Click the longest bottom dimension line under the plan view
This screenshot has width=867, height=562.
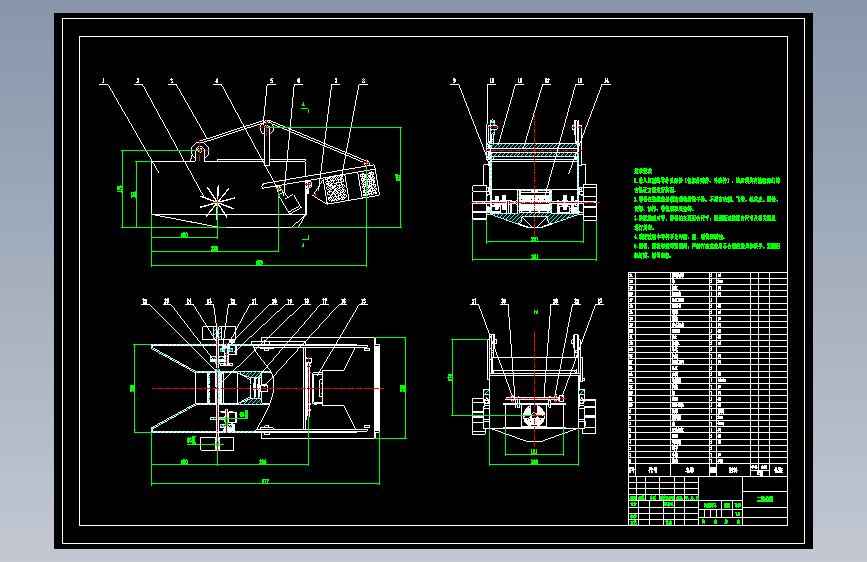pos(265,484)
